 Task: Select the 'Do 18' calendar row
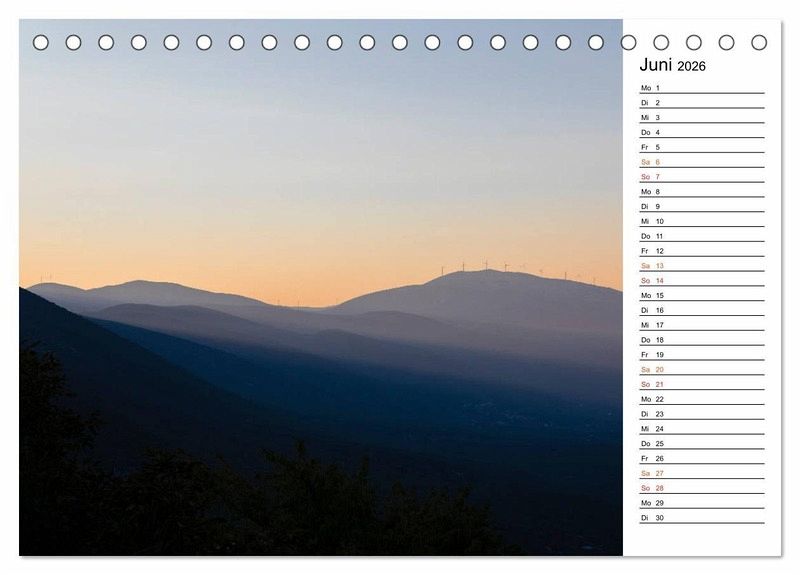(x=702, y=339)
